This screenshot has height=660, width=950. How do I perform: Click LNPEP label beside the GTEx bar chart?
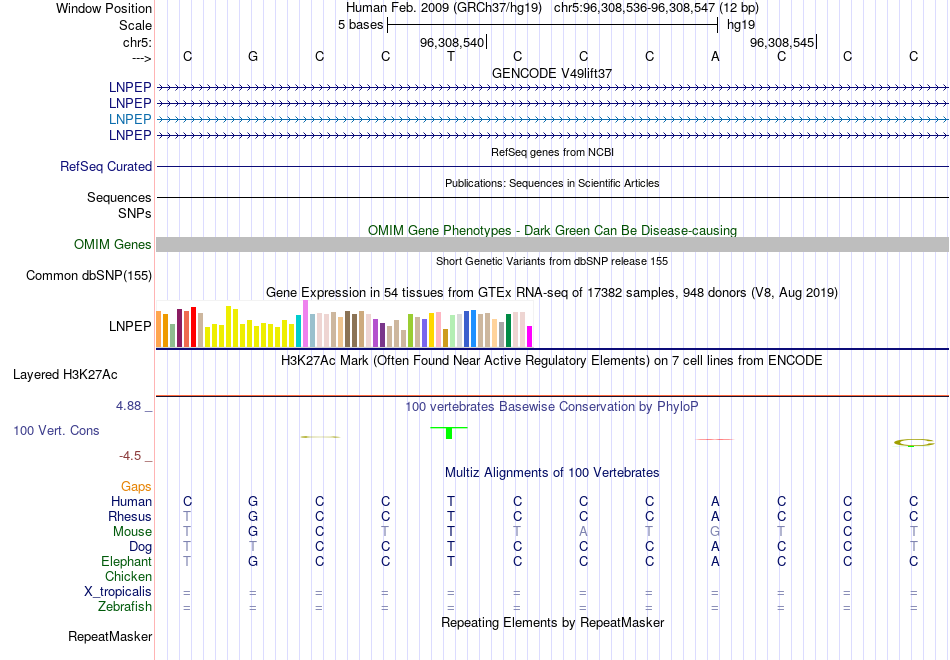[x=130, y=326]
